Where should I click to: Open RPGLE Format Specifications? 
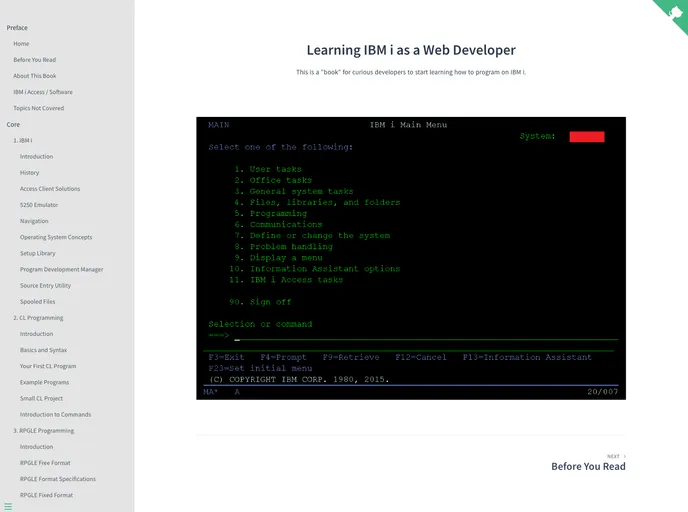[x=58, y=479]
